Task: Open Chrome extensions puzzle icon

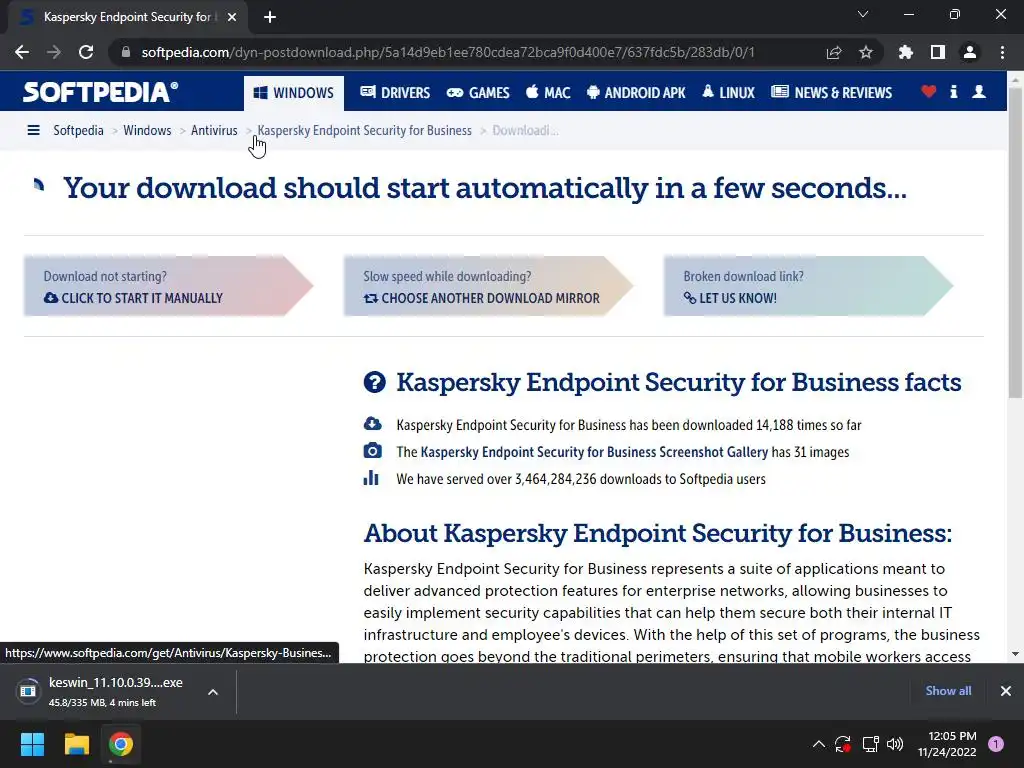Action: (906, 52)
